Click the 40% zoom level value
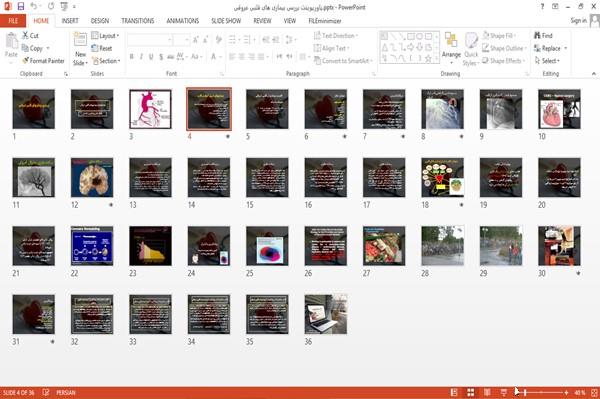 (580, 392)
